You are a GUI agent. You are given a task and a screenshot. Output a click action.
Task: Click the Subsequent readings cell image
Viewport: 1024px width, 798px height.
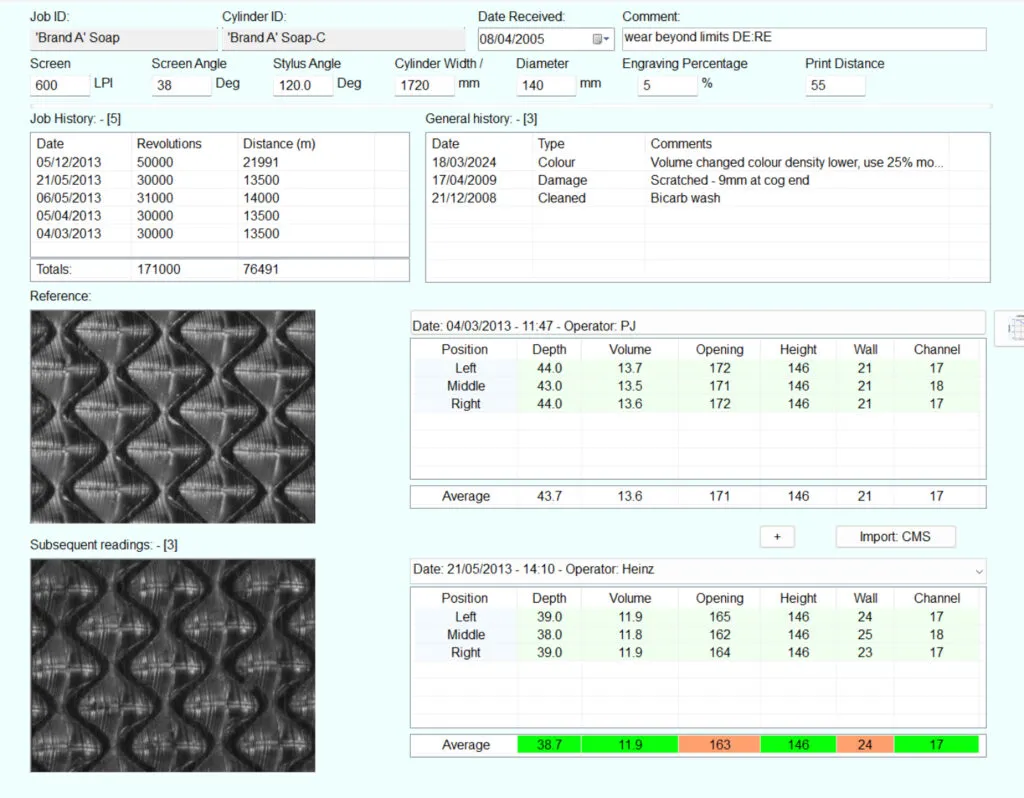point(172,664)
